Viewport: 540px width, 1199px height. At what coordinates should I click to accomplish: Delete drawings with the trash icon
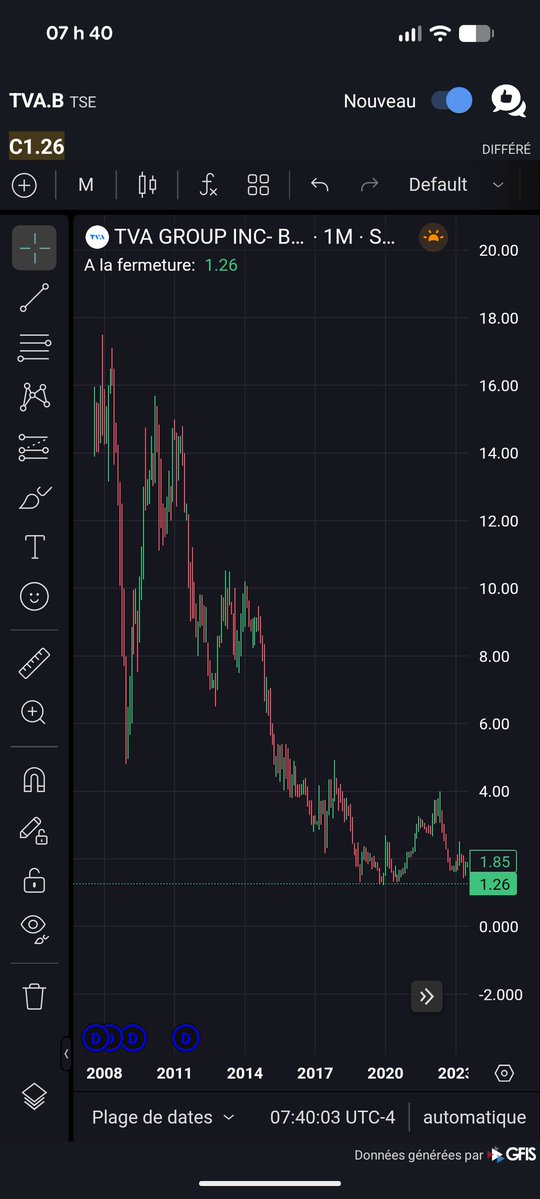click(34, 996)
